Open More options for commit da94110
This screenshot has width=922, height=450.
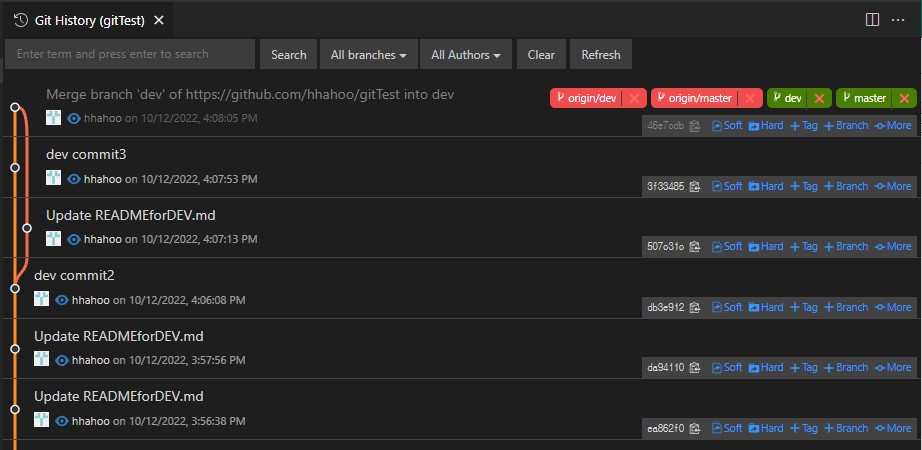click(x=893, y=367)
